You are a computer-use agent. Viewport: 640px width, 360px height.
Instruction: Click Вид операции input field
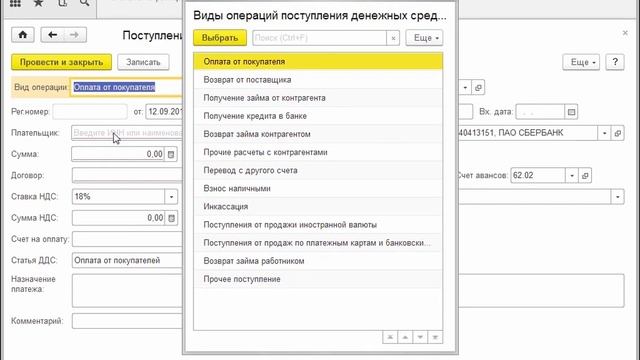click(127, 87)
